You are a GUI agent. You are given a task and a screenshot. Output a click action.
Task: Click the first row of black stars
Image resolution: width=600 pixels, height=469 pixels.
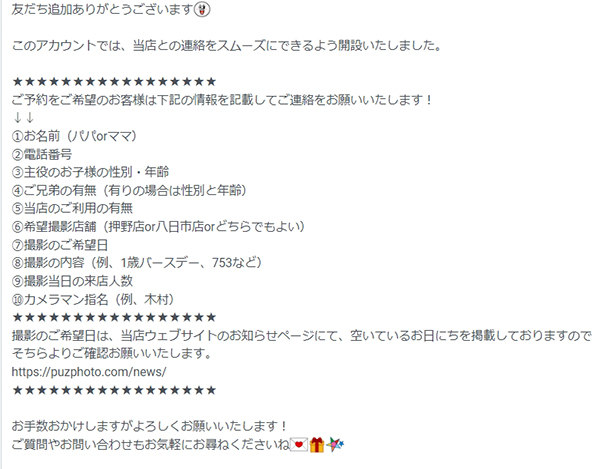pyautogui.click(x=114, y=81)
